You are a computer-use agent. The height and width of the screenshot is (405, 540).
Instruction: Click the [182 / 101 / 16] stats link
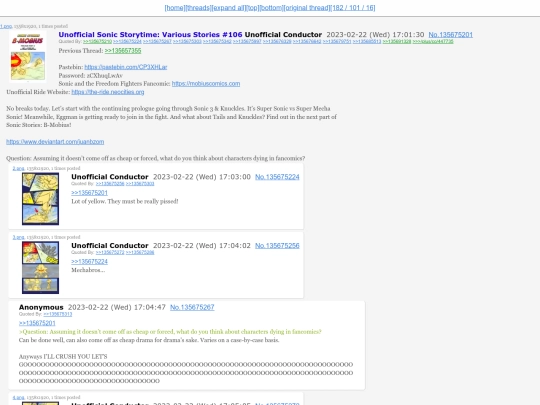[x=353, y=8]
